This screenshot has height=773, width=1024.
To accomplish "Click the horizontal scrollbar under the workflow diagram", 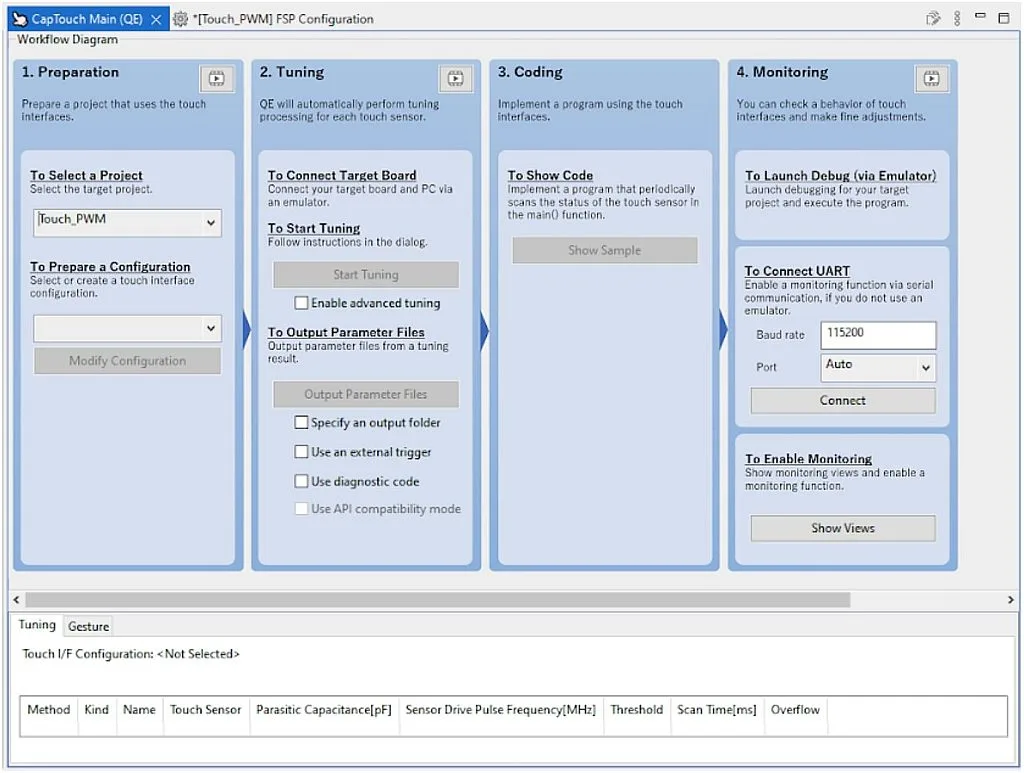I will (437, 599).
